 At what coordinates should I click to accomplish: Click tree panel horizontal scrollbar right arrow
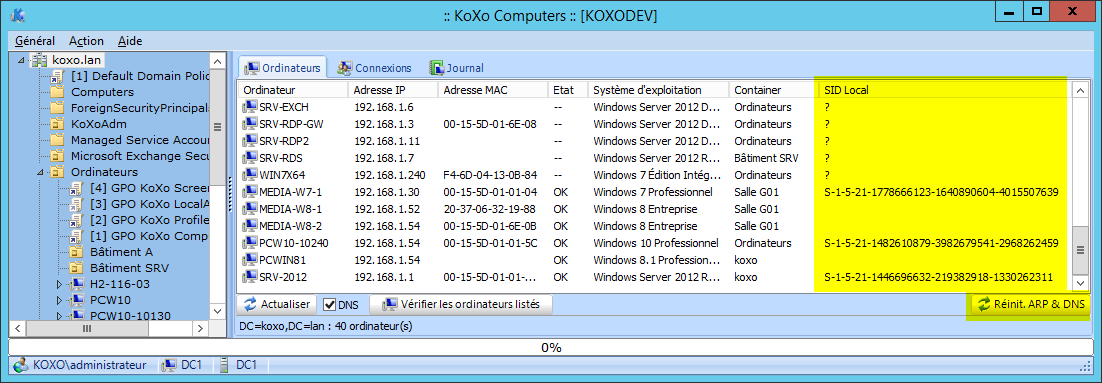pyautogui.click(x=200, y=328)
